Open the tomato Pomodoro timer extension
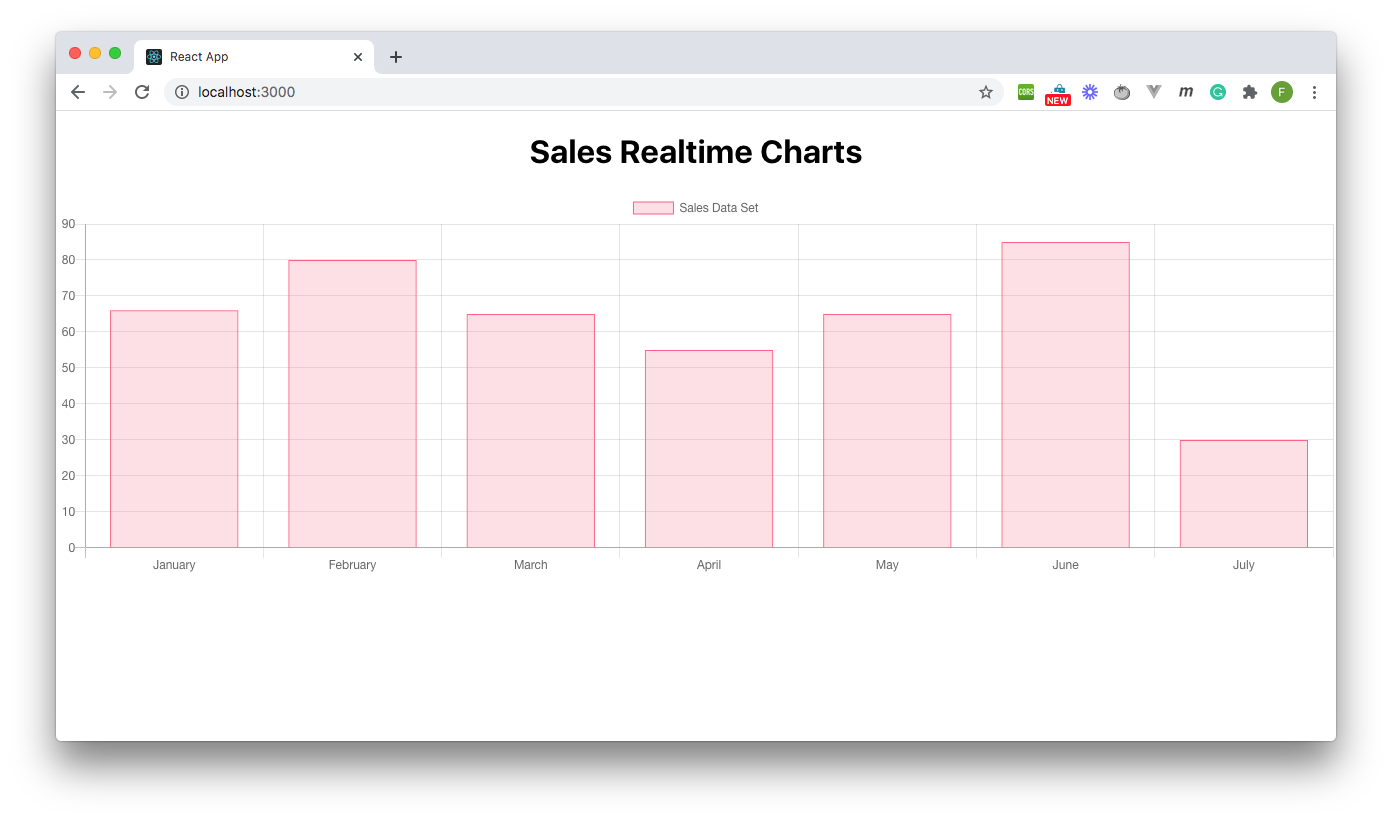The width and height of the screenshot is (1392, 821). [1122, 91]
